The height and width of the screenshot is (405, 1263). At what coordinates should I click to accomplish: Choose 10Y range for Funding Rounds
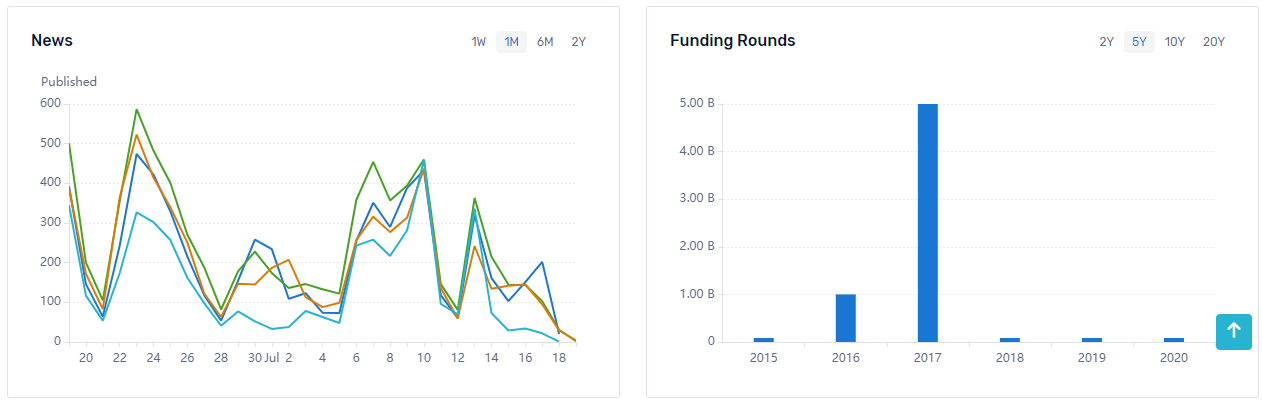pyautogui.click(x=1174, y=42)
